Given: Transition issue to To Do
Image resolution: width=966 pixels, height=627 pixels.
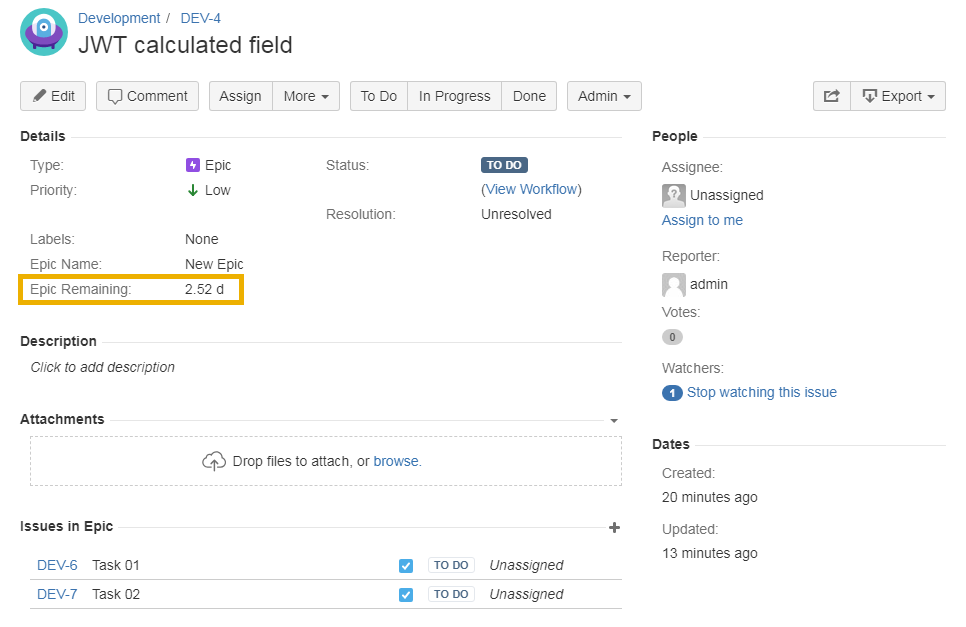Looking at the screenshot, I should 379,96.
